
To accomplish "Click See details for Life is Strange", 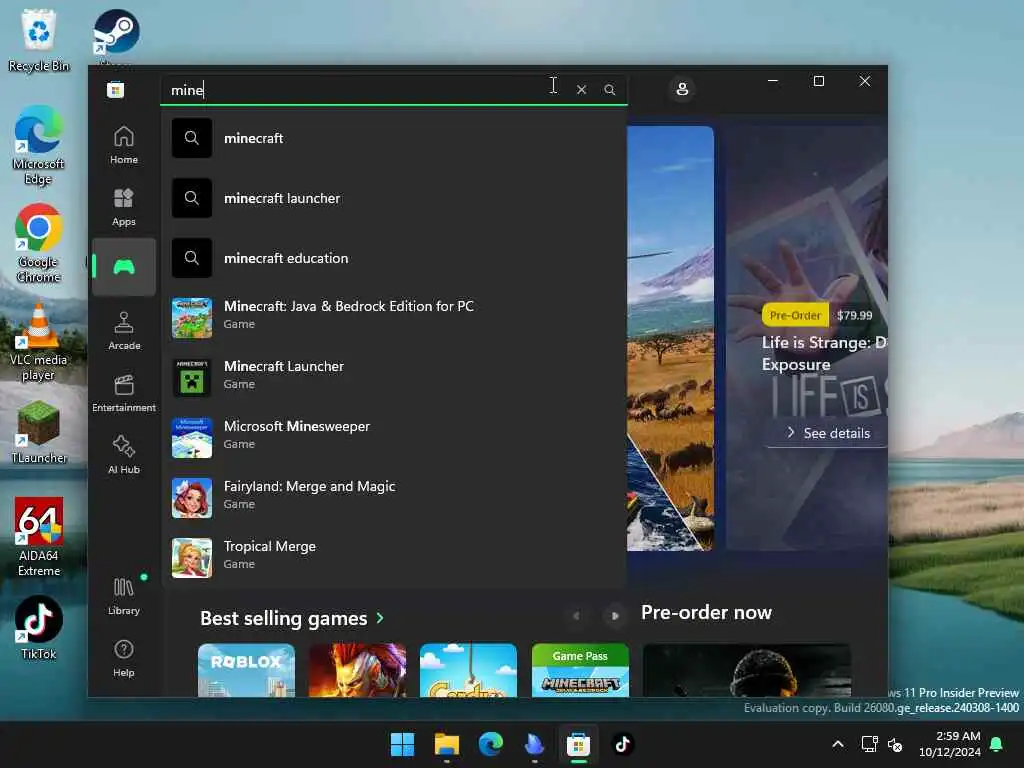I will (828, 433).
